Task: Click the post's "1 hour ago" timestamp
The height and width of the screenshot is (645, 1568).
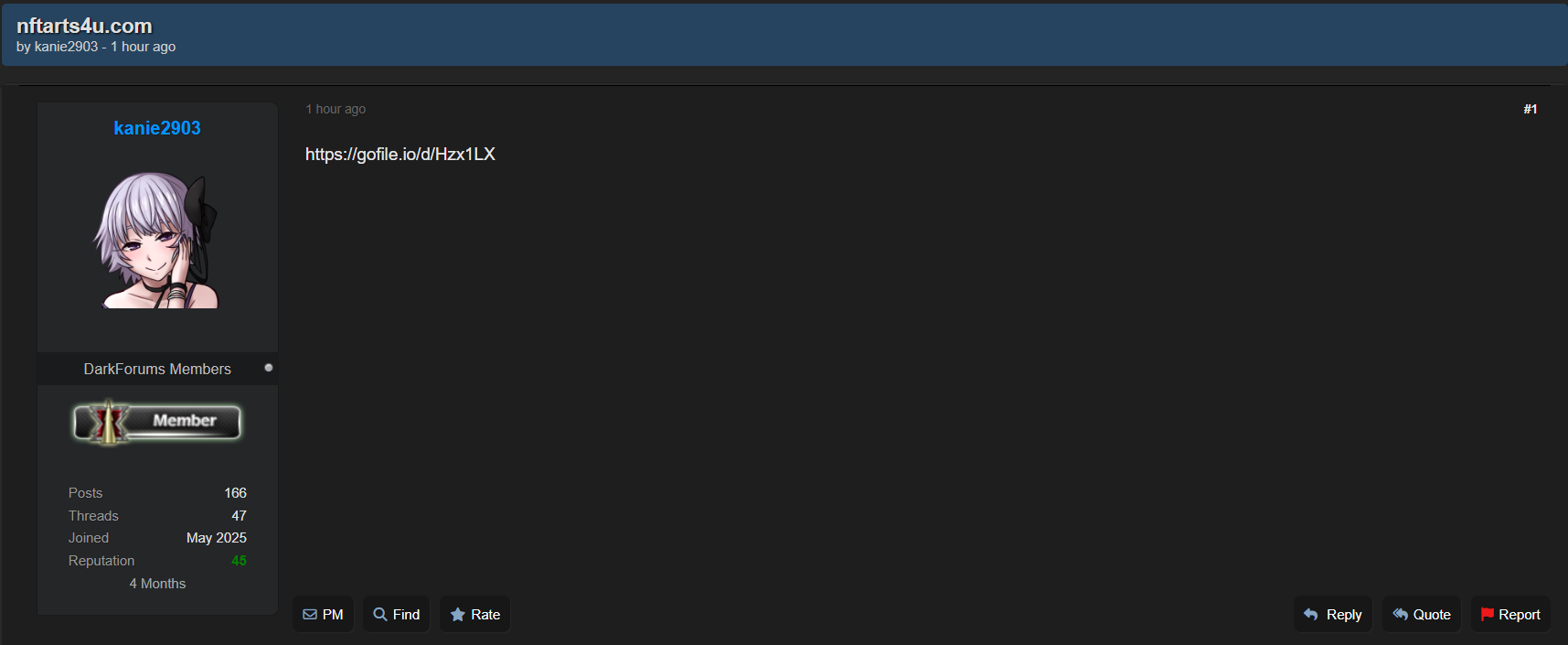Action: (x=336, y=109)
